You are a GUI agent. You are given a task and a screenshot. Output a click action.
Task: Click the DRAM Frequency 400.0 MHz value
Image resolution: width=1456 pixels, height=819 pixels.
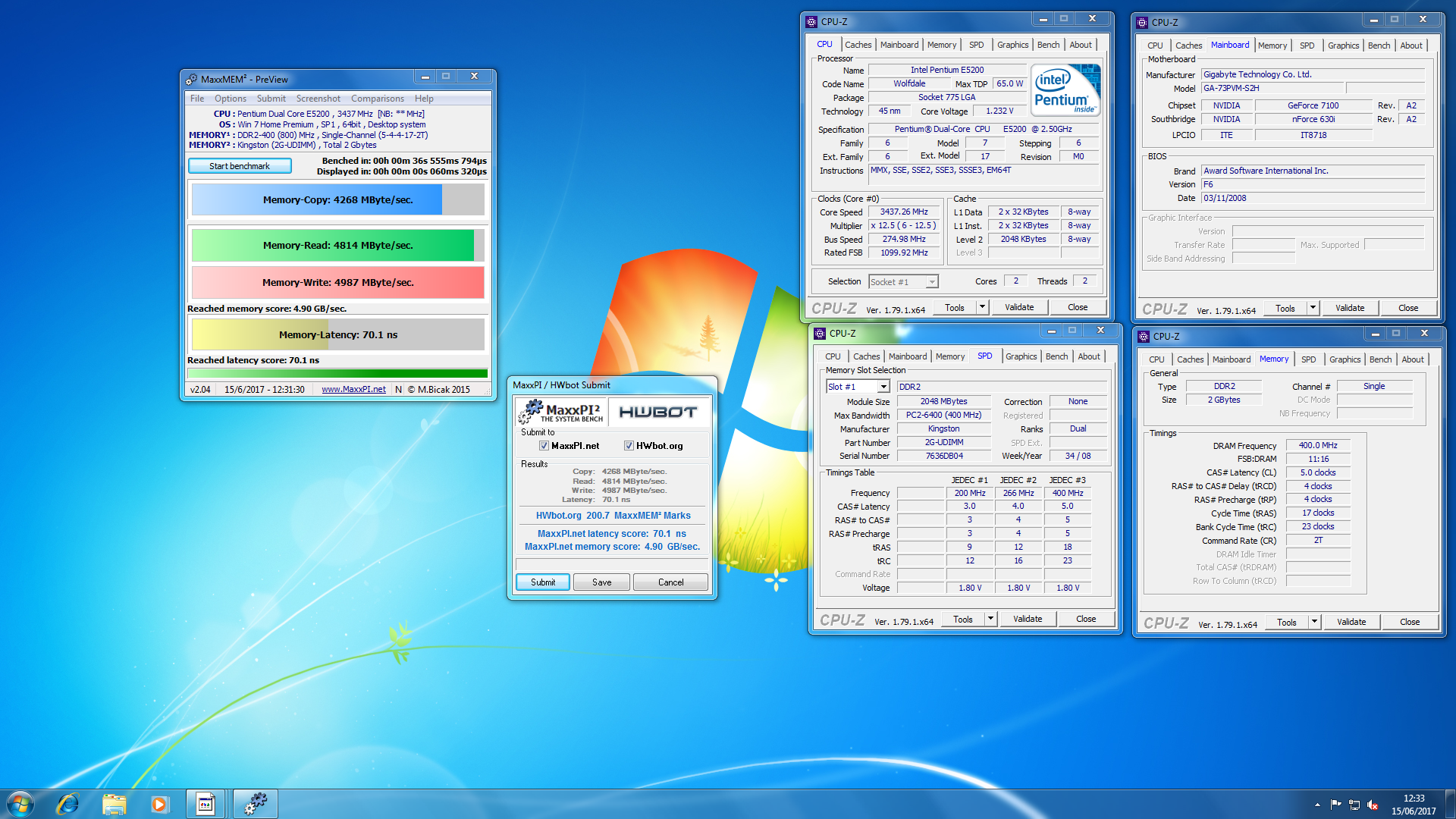click(1318, 446)
